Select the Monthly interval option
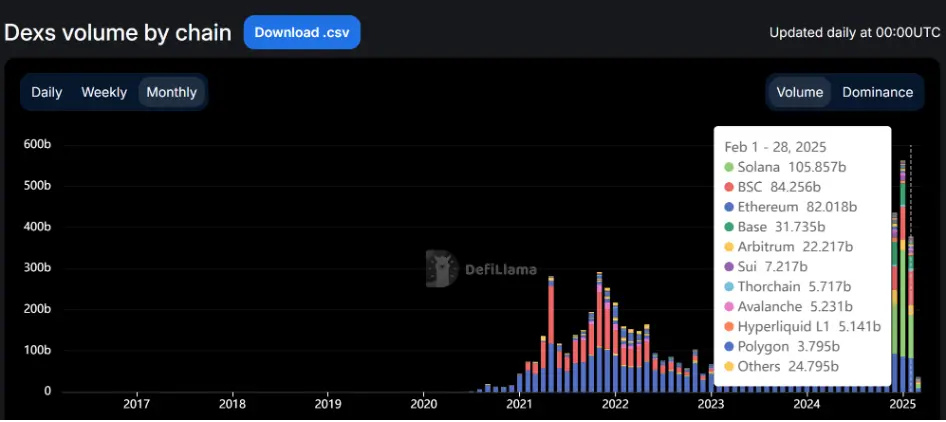Viewport: 946px width, 422px height. [x=171, y=92]
